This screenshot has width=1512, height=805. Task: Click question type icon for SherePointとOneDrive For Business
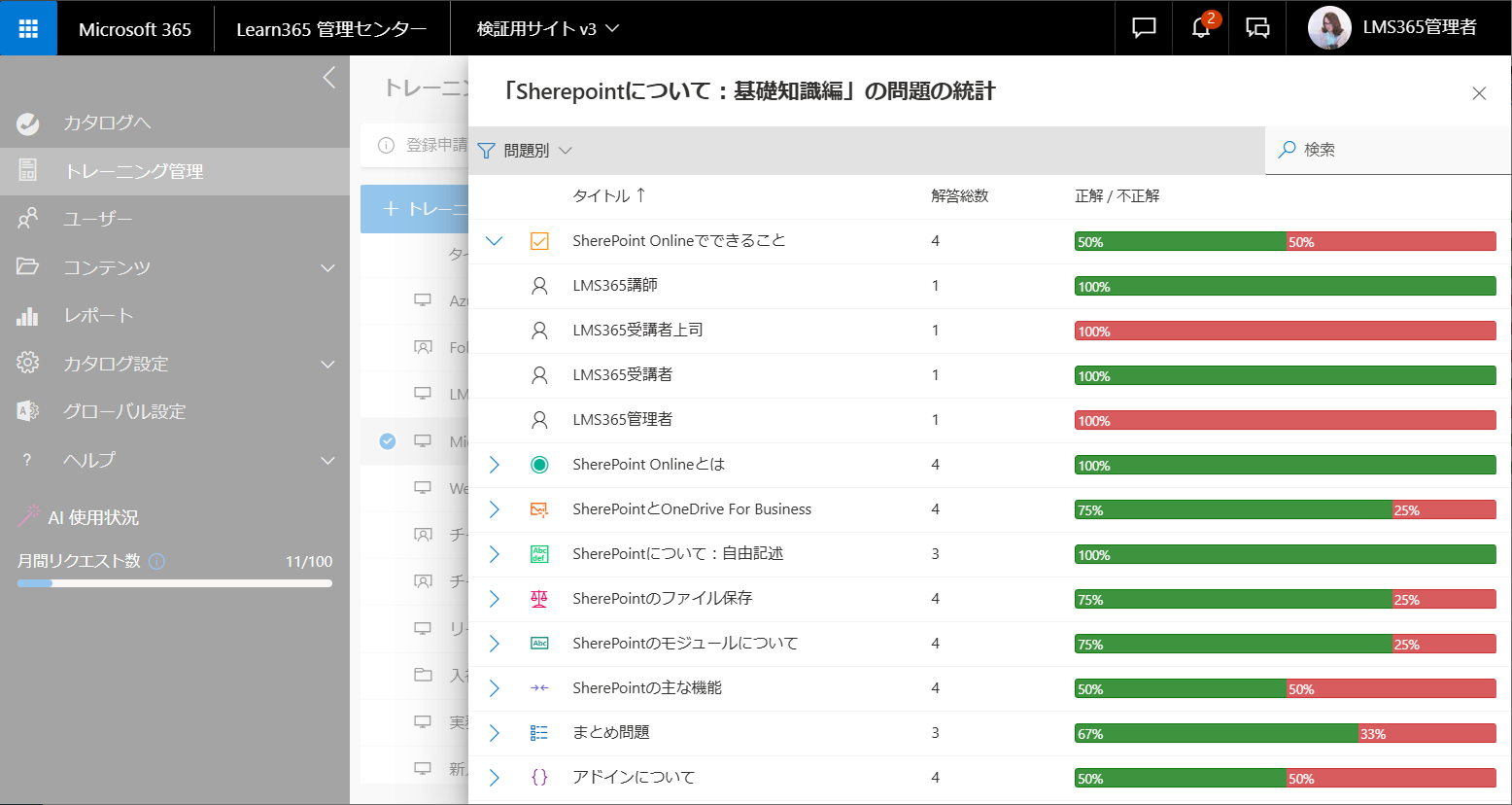(539, 509)
